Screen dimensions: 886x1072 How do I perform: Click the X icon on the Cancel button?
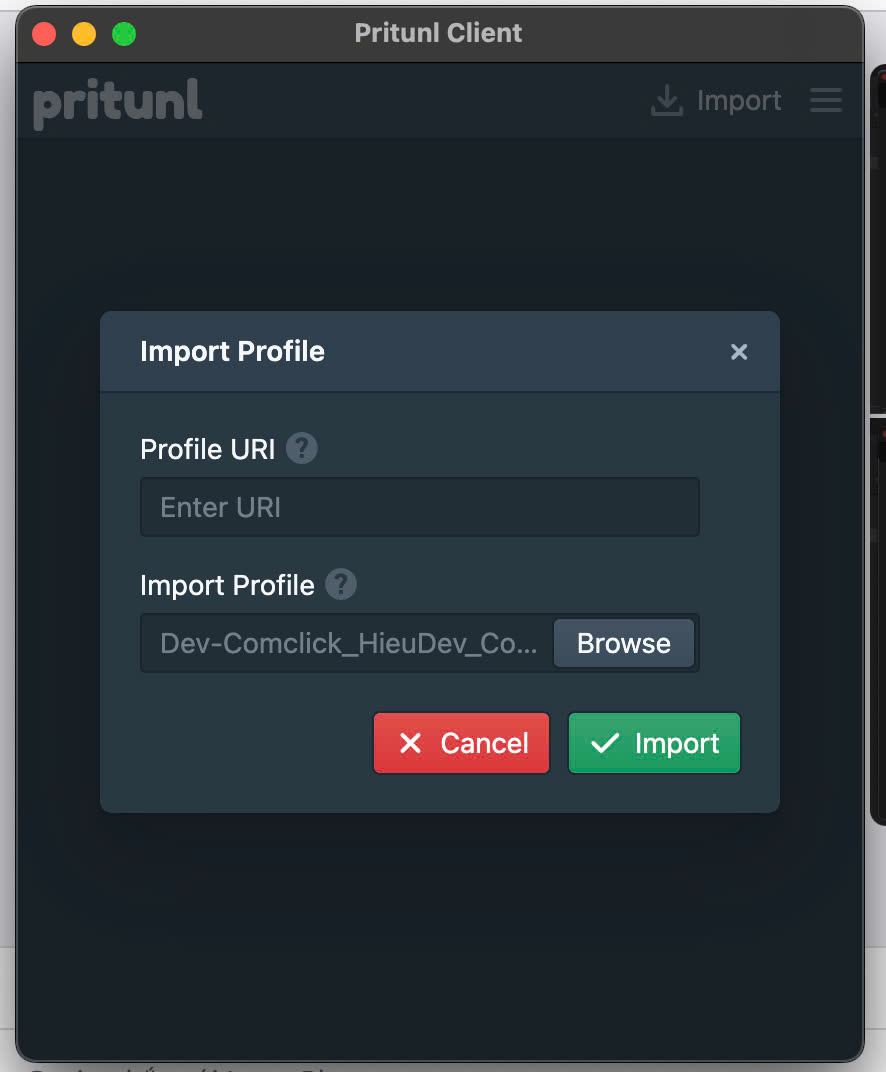[x=410, y=742]
